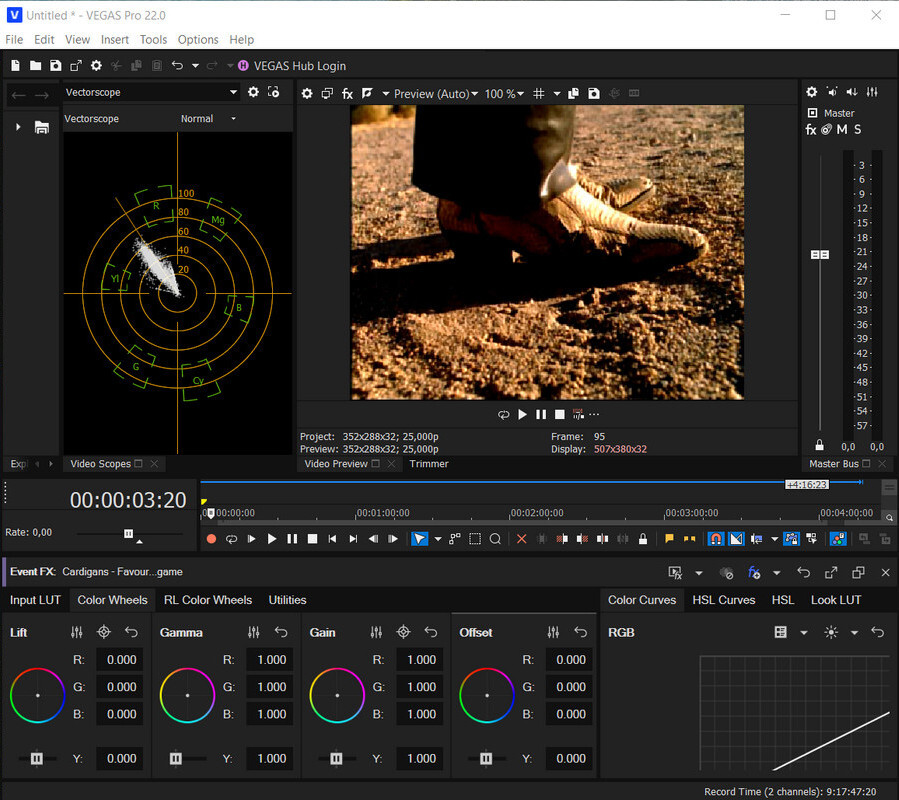Create a new project with the New icon

click(x=15, y=66)
